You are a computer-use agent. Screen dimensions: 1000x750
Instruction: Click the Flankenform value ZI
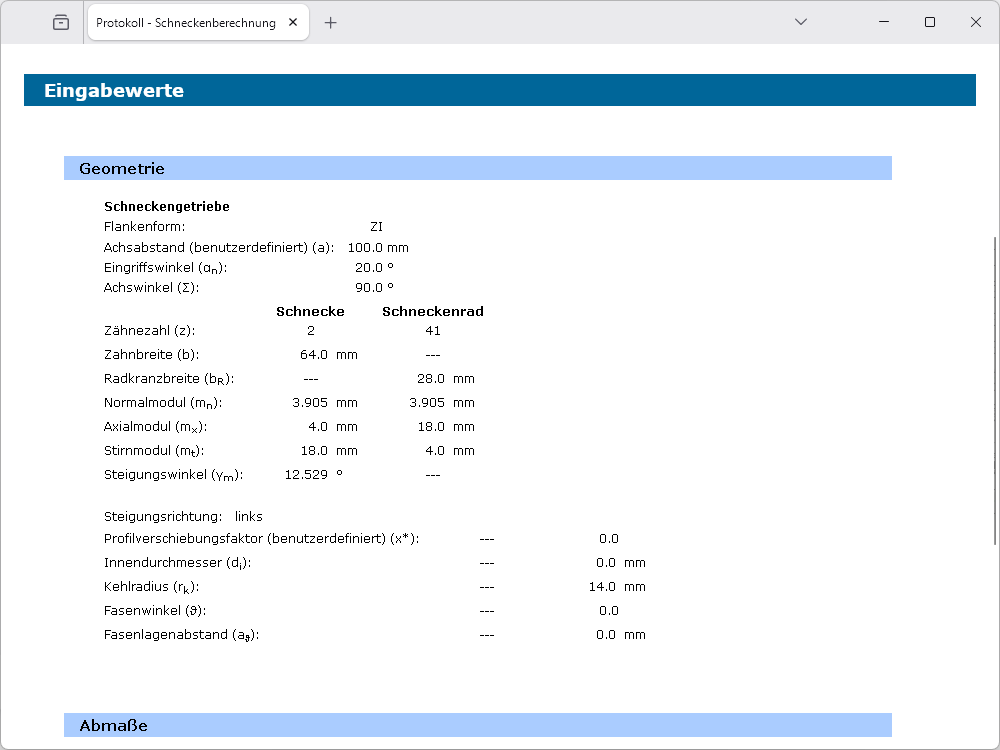(376, 227)
